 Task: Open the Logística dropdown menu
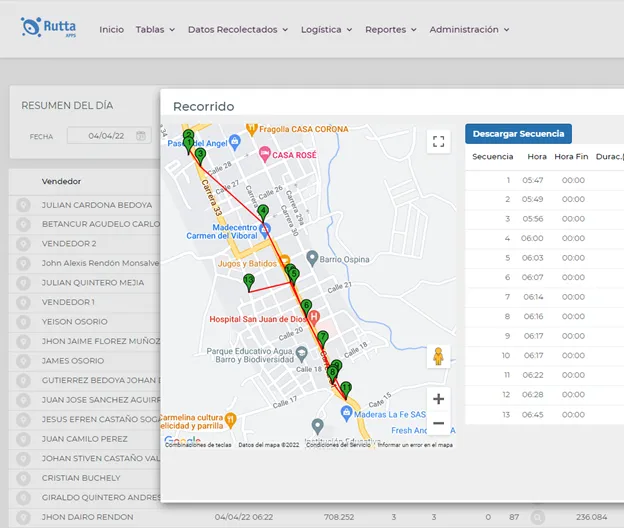click(x=326, y=29)
